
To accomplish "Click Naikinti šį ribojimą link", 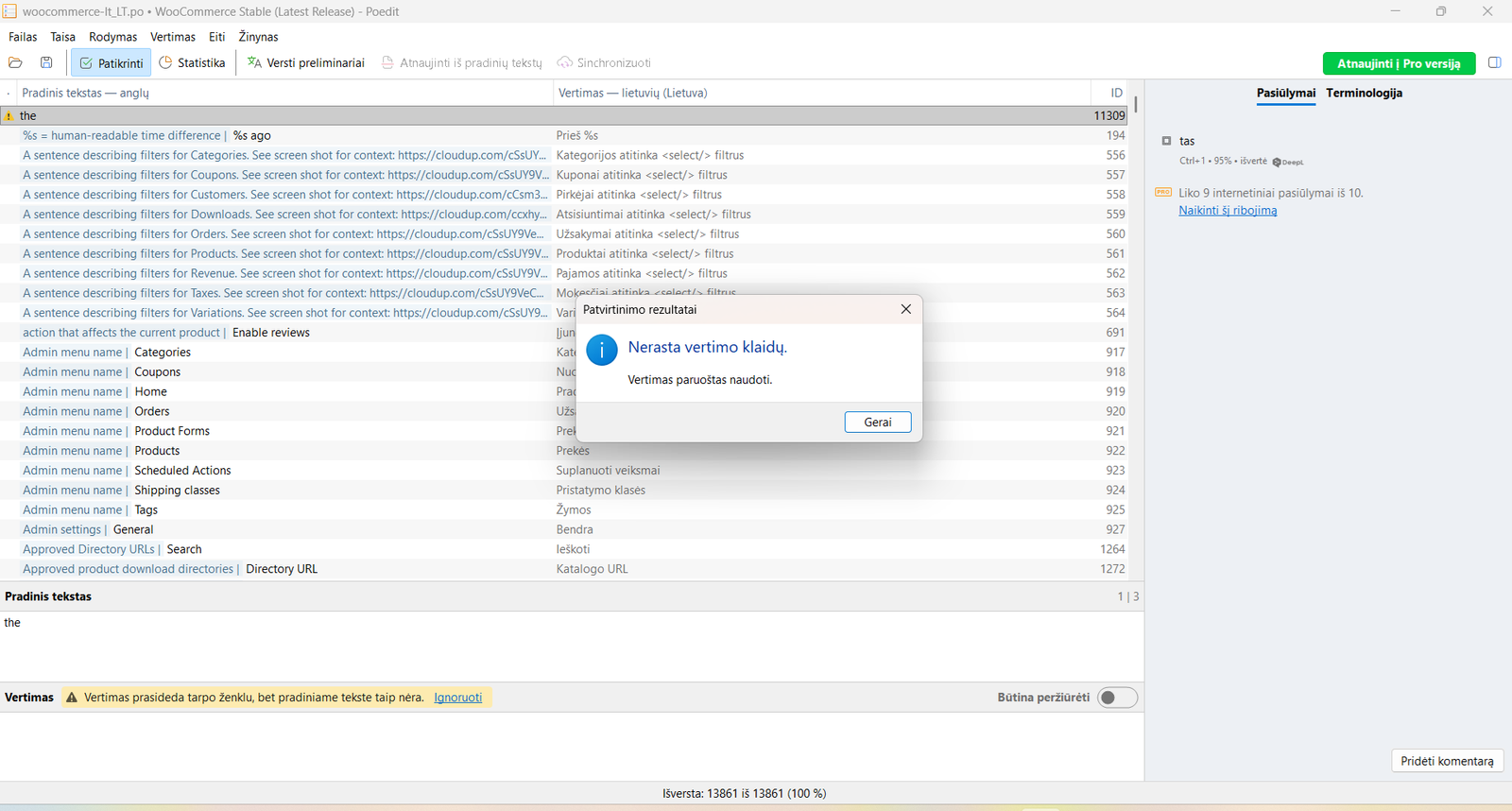I will point(1227,211).
